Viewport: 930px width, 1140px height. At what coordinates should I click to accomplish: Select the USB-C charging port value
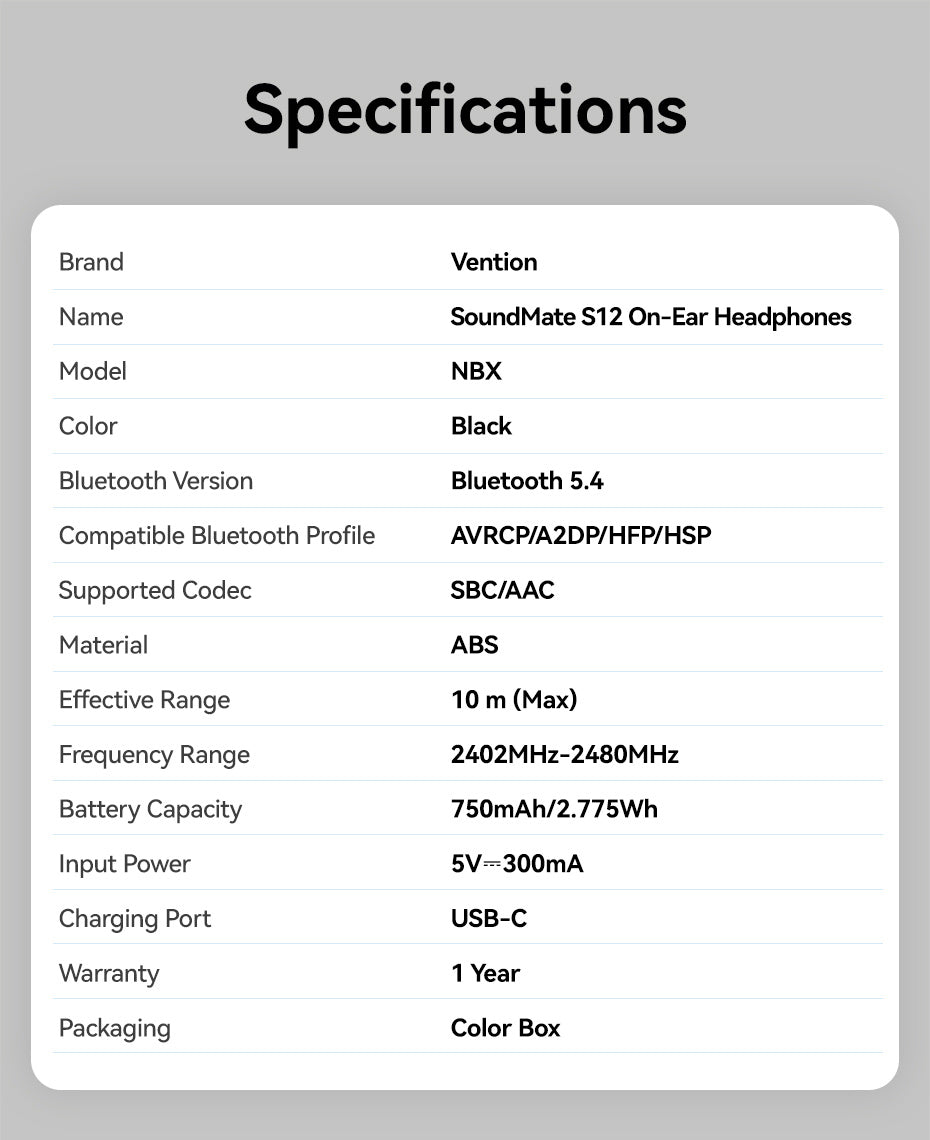pyautogui.click(x=489, y=918)
